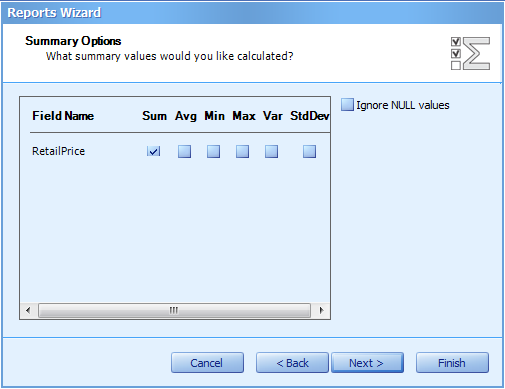Click the Summary sigma icon in header
505x389 pixels.
470,53
